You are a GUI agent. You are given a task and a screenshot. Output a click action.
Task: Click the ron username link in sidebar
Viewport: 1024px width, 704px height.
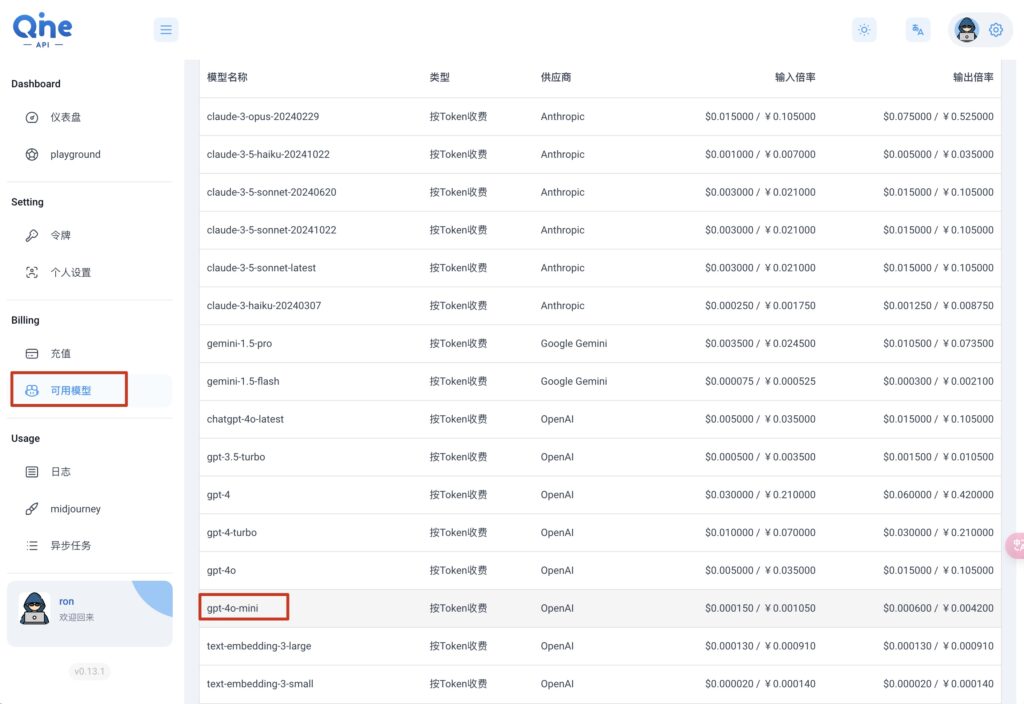point(66,601)
